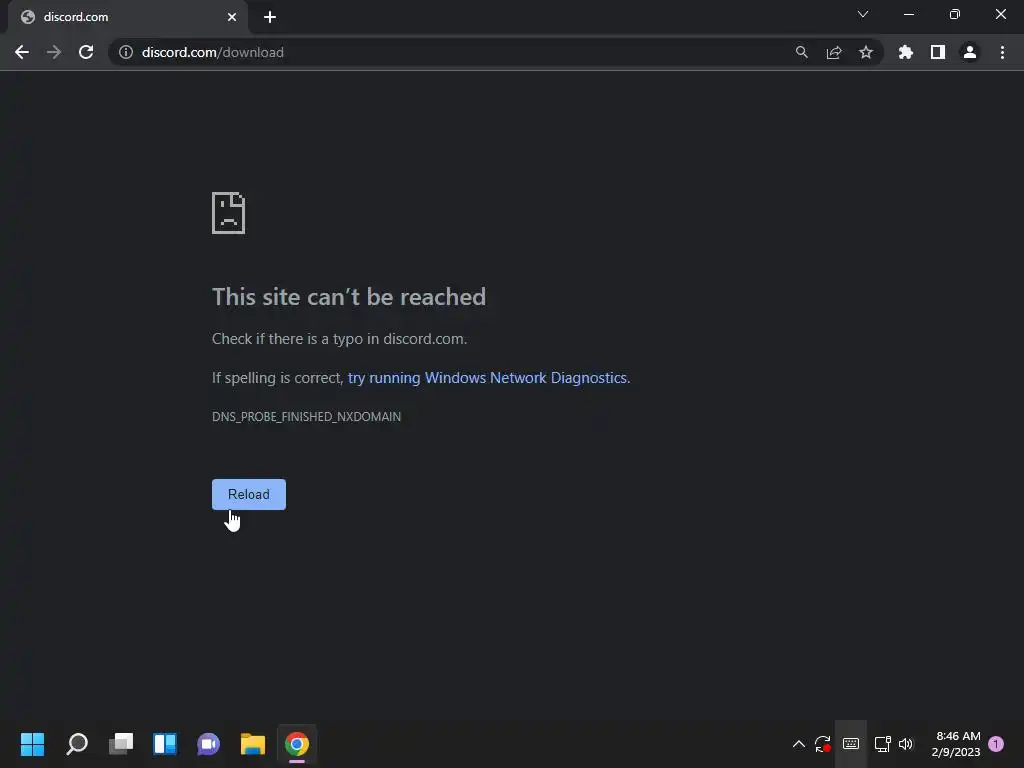1024x768 pixels.
Task: Select the DNS_PROBE_FINISHED_NXDOMAIN error code
Action: (306, 417)
